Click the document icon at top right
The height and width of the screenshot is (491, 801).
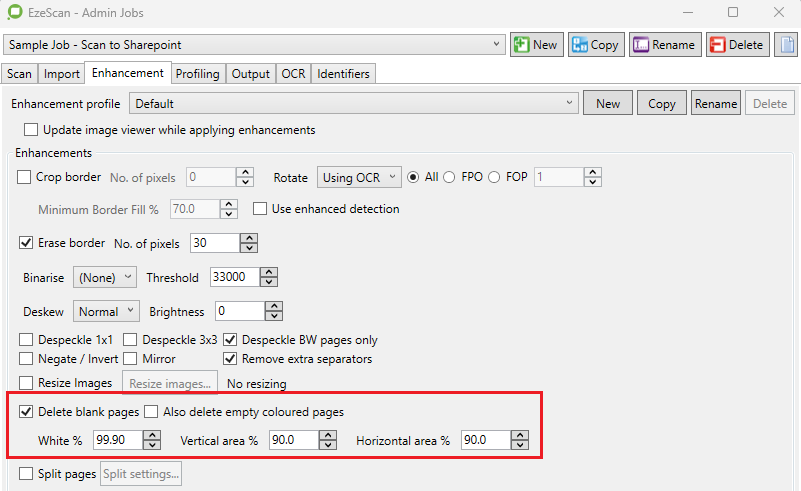[787, 45]
